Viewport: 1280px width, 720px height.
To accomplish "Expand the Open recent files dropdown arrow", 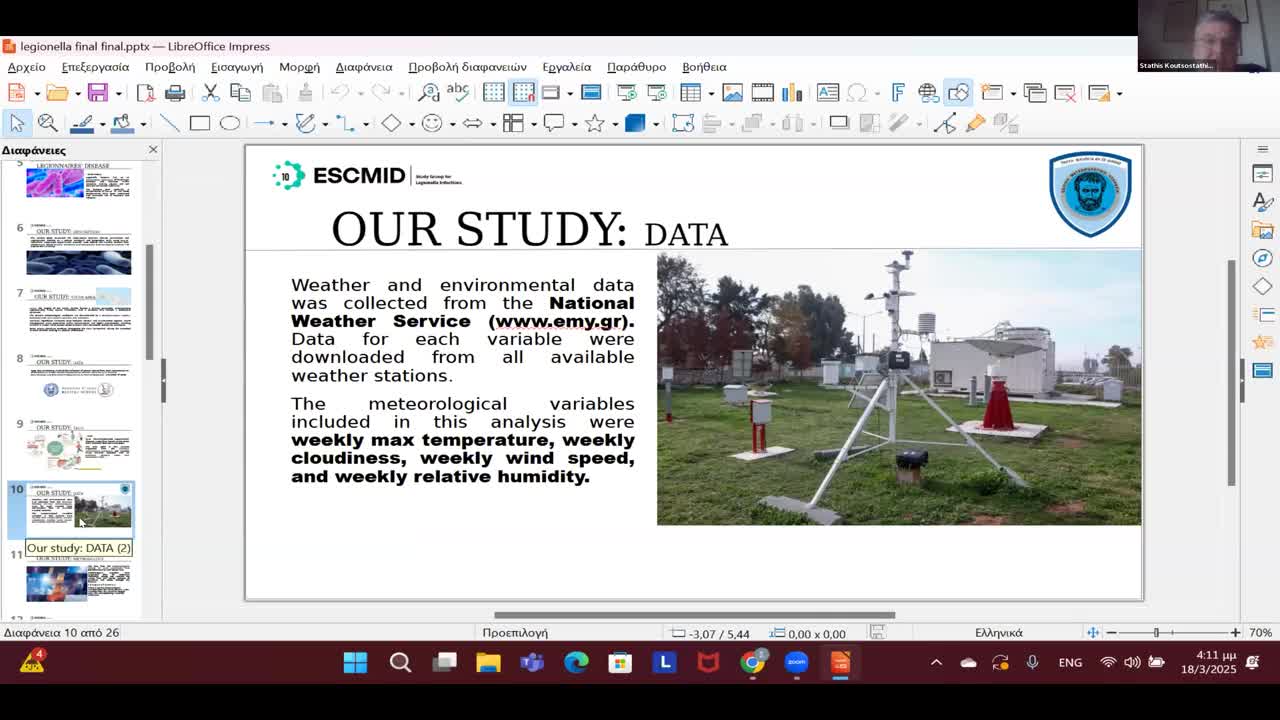I will point(77,93).
